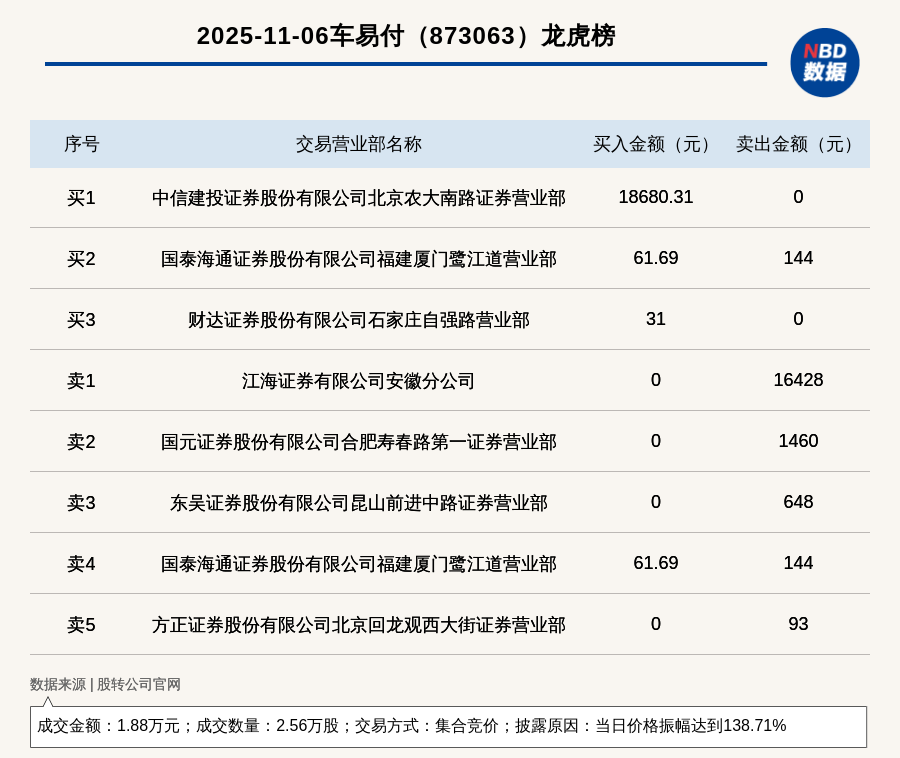Viewport: 900px width, 758px height.
Task: Click the 江海证券 安徽分公司 name
Action: [358, 381]
